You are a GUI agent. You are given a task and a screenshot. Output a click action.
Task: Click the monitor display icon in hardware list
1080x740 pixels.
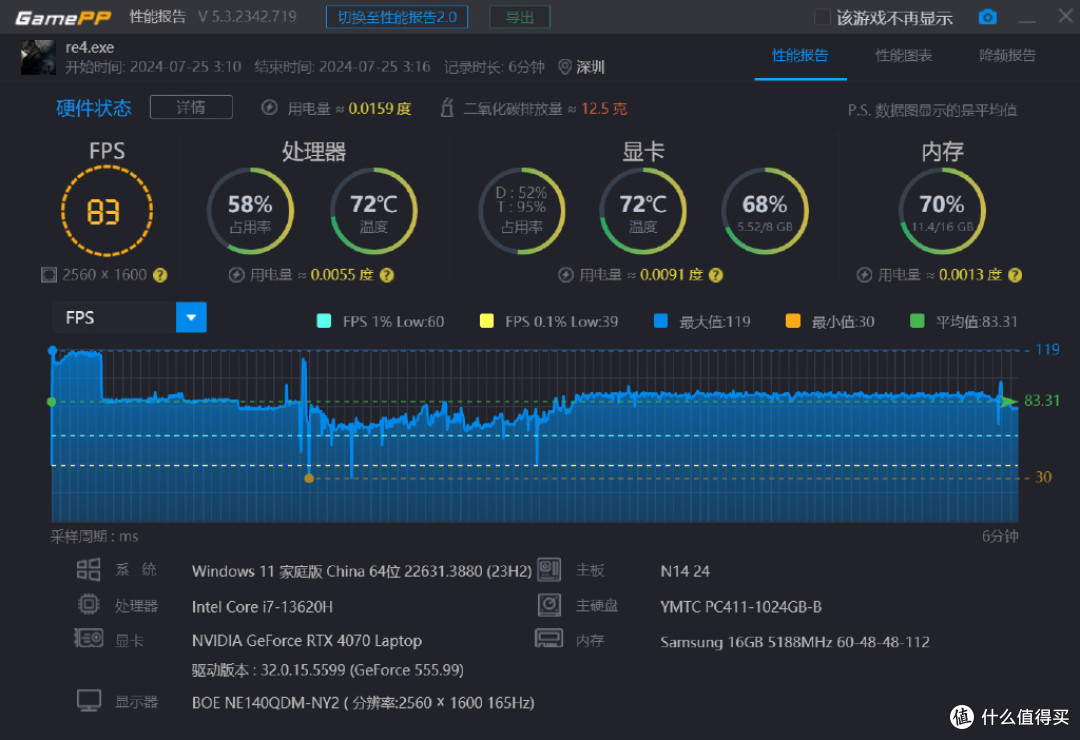point(89,701)
